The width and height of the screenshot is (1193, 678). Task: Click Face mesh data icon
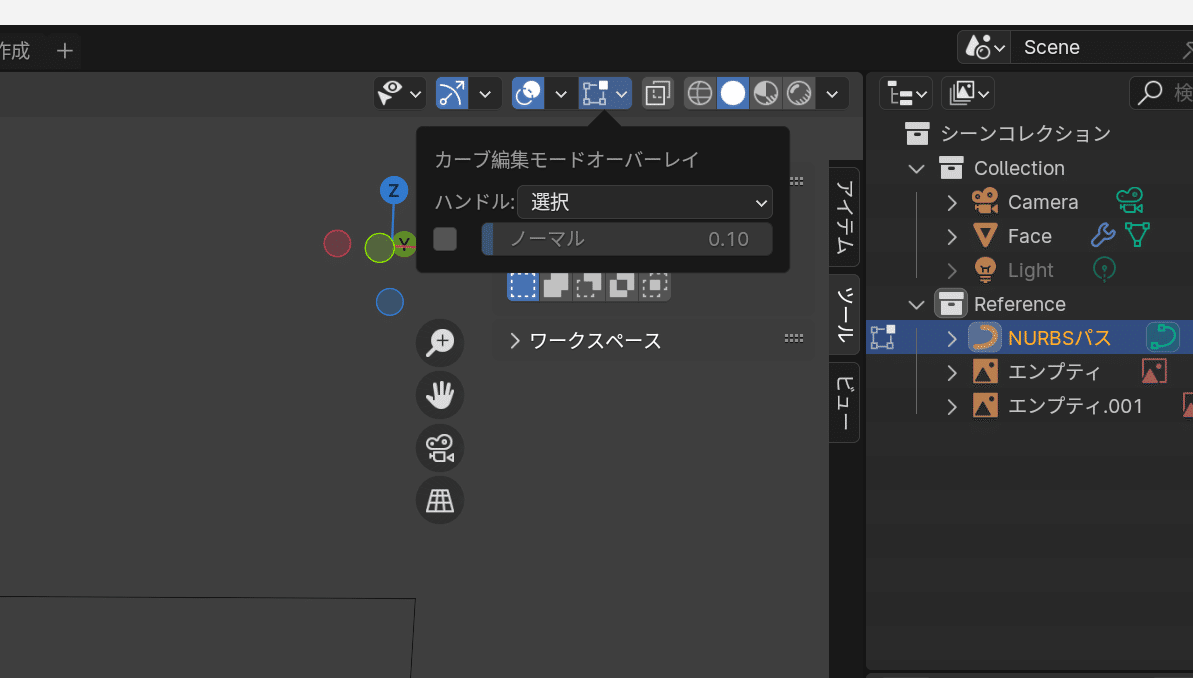pyautogui.click(x=1137, y=235)
